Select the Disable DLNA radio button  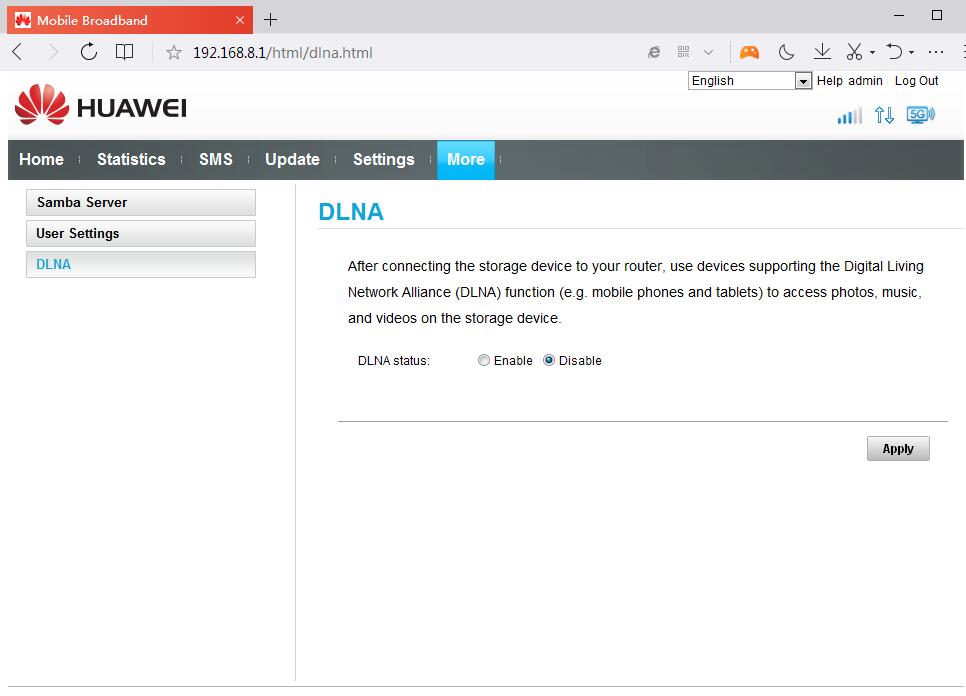tap(549, 361)
